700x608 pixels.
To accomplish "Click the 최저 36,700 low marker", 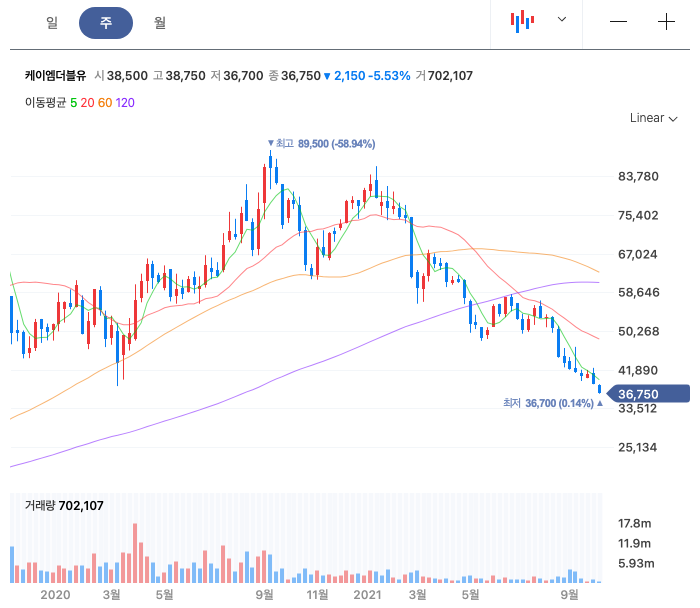I will click(553, 403).
